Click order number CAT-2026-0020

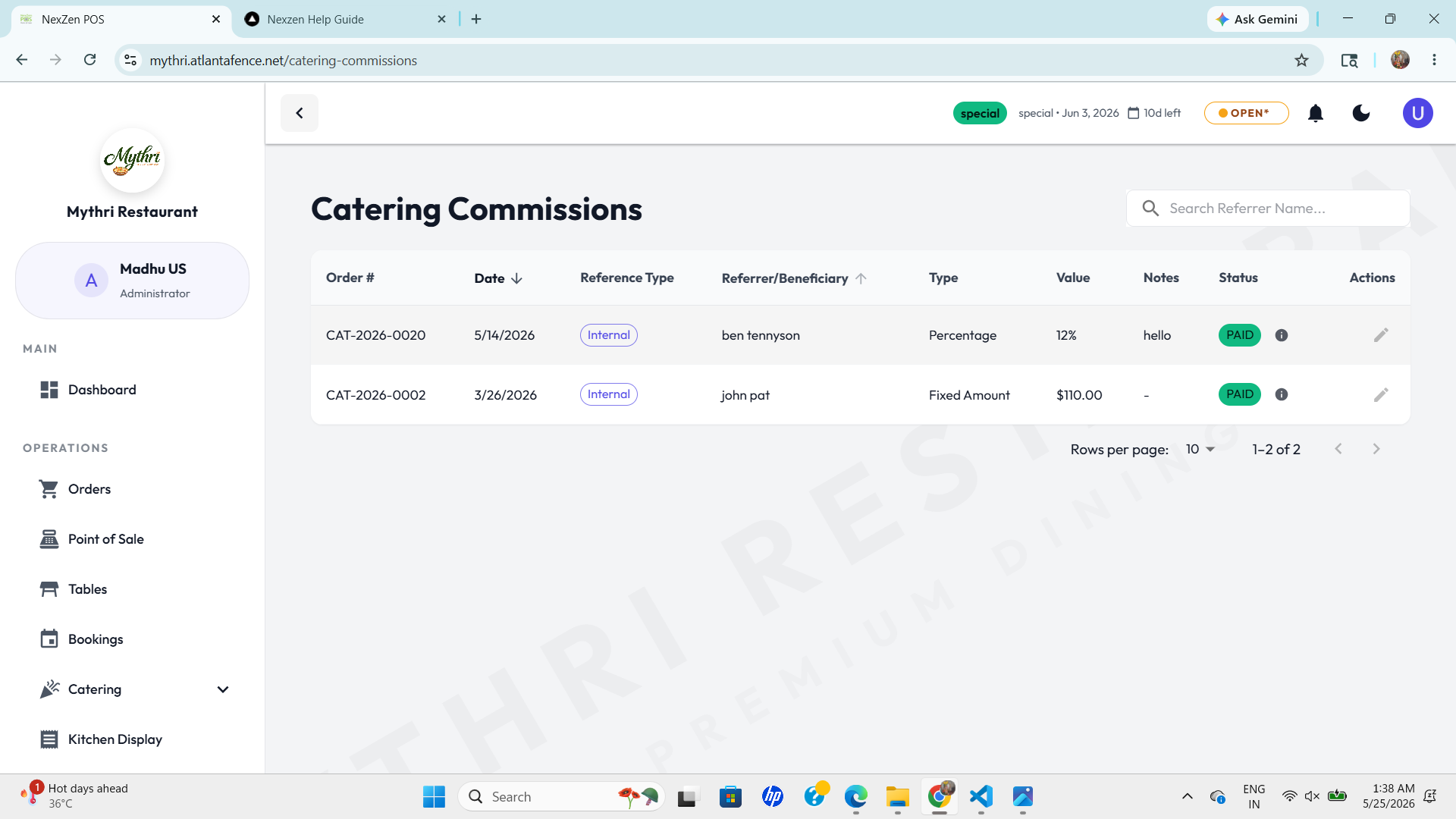point(375,335)
